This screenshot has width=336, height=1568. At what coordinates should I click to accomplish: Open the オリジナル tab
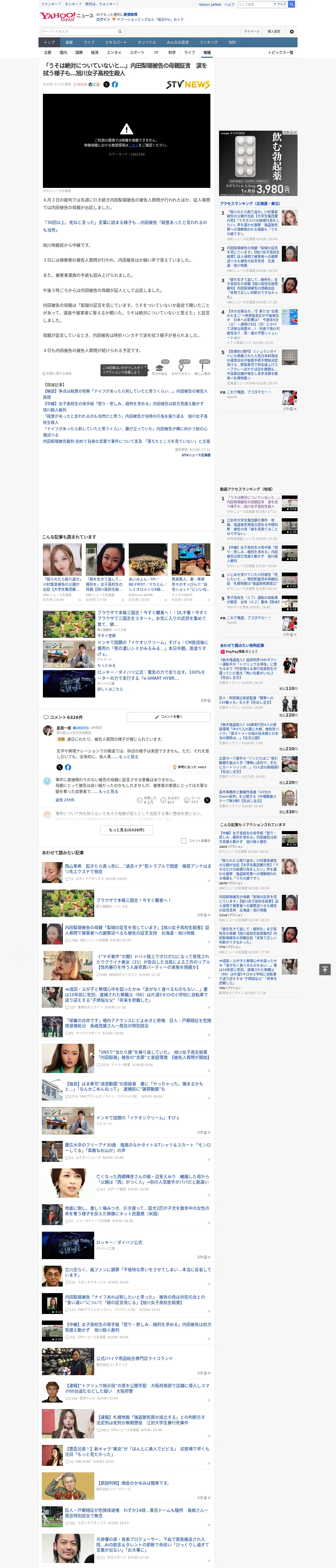[147, 43]
